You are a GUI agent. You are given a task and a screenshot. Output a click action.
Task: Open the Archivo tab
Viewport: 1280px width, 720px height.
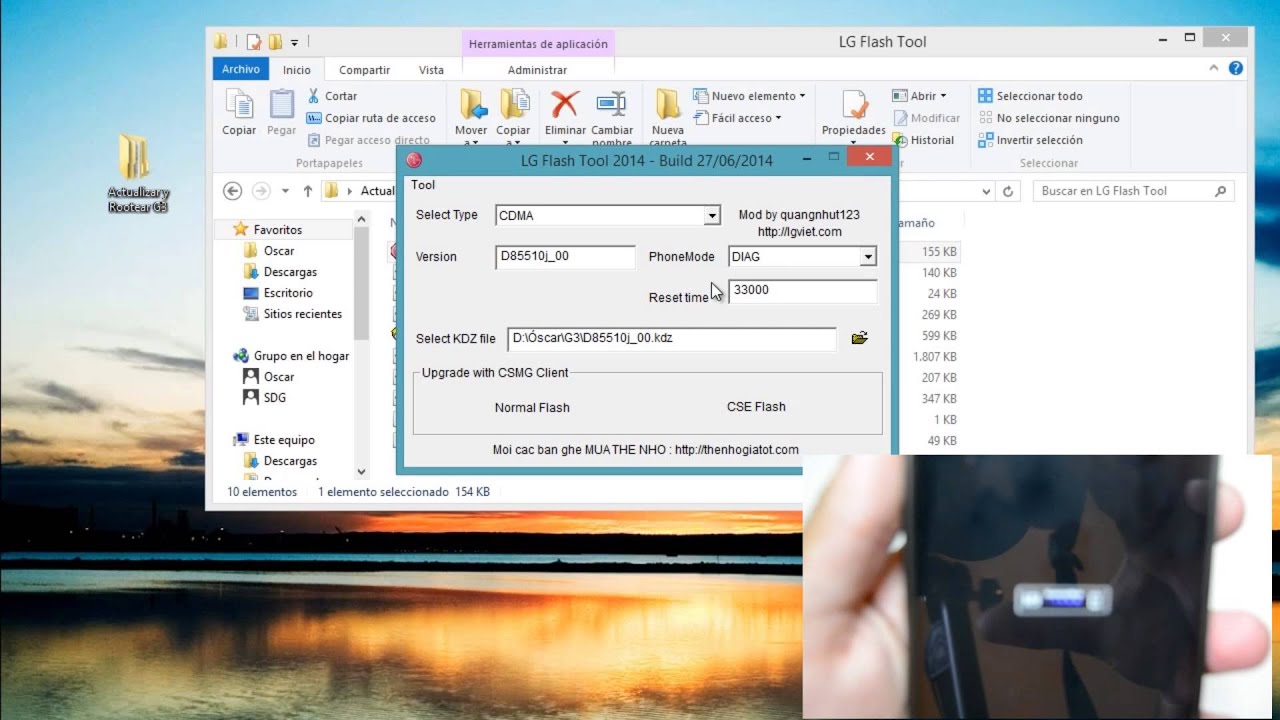(240, 69)
